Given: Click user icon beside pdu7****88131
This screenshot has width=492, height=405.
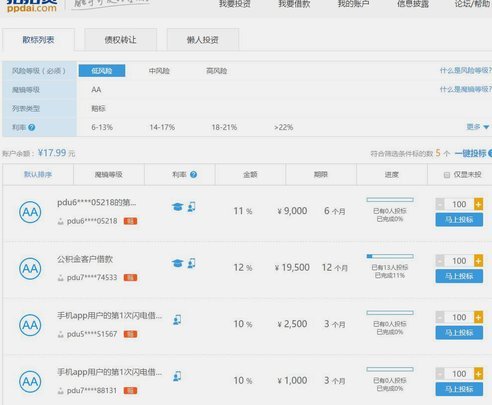Looking at the screenshot, I should (x=60, y=391).
